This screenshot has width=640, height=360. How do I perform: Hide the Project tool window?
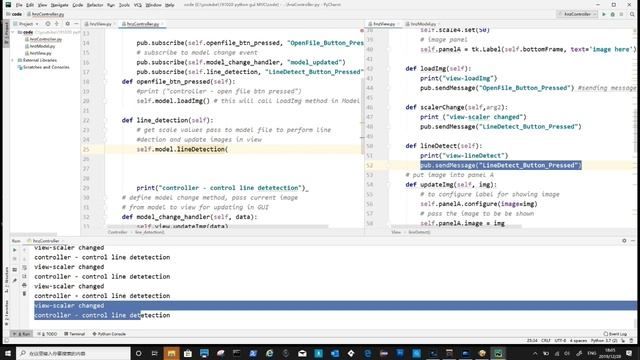click(x=76, y=24)
